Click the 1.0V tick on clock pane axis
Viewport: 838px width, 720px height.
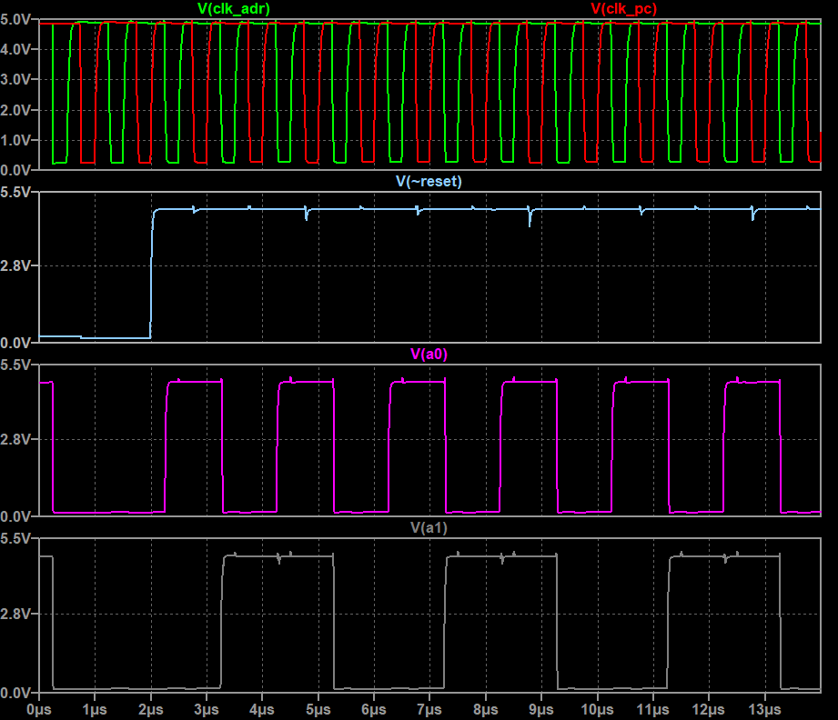[x=17, y=141]
